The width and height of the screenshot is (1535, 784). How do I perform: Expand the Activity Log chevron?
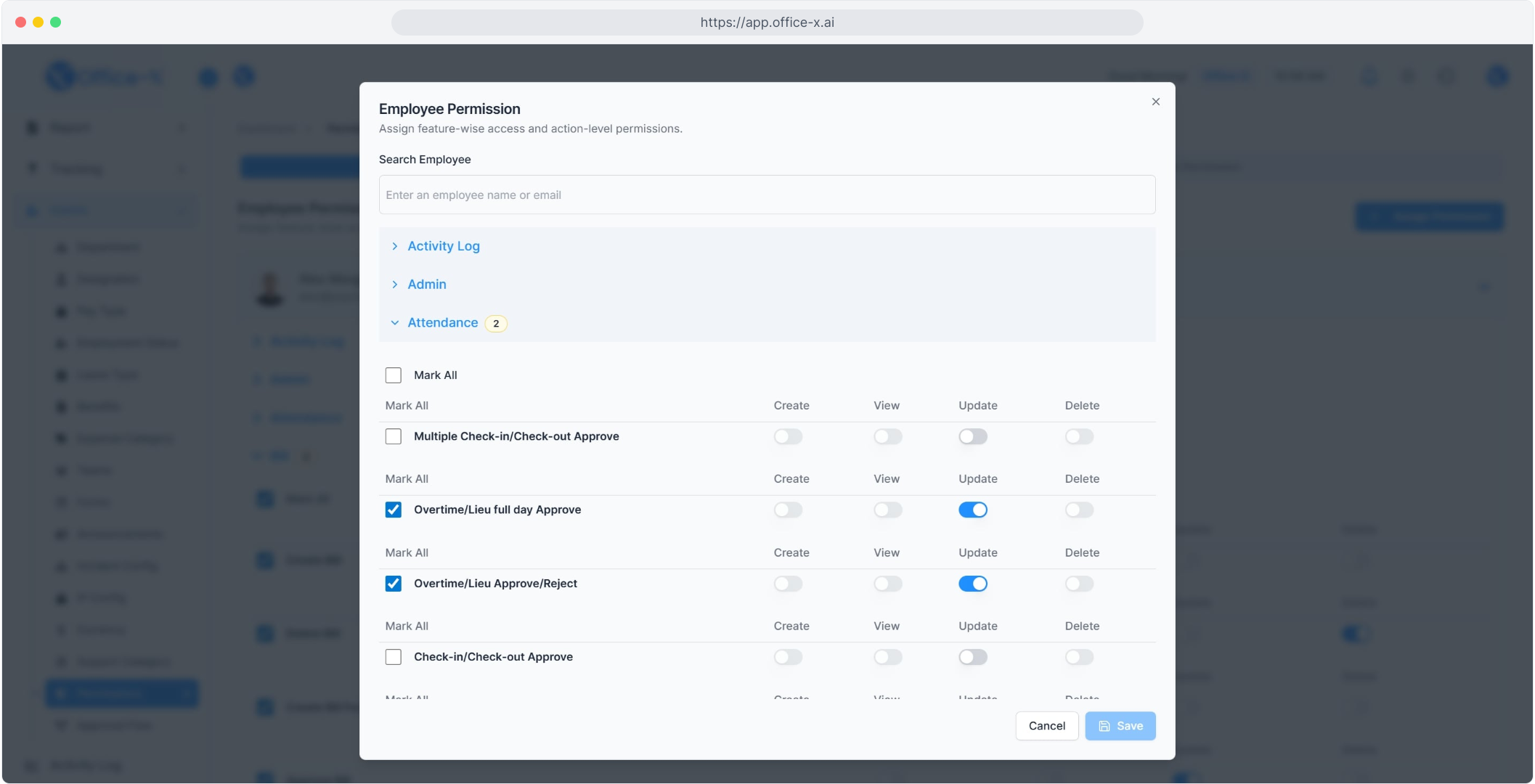tap(394, 246)
